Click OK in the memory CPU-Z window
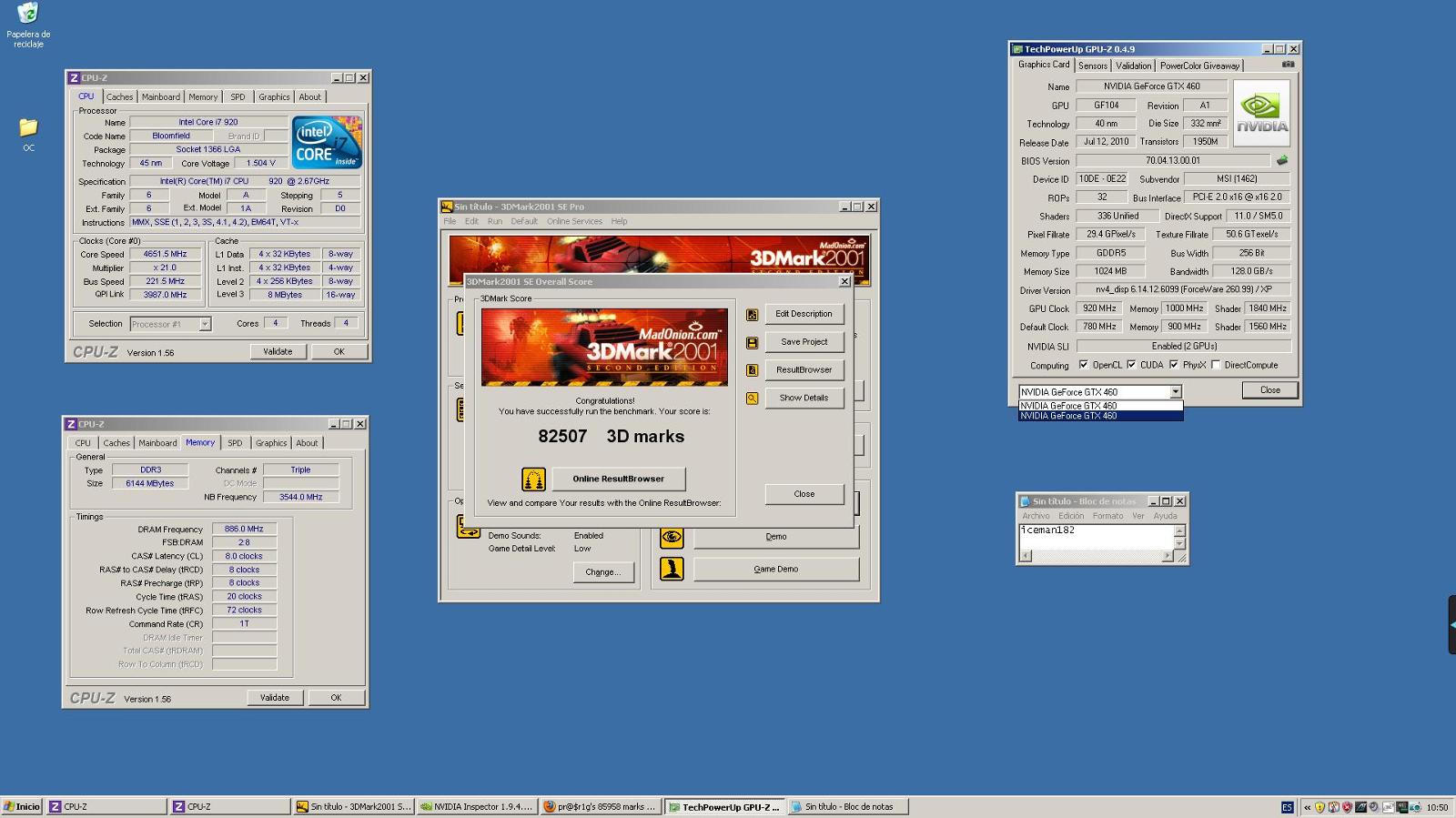This screenshot has height=818, width=1456. (336, 698)
